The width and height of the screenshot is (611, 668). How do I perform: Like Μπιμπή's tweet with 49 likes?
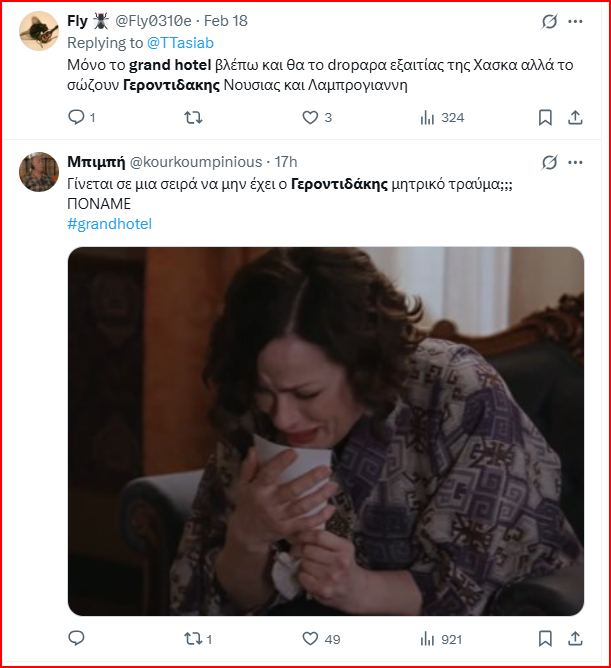pyautogui.click(x=310, y=638)
